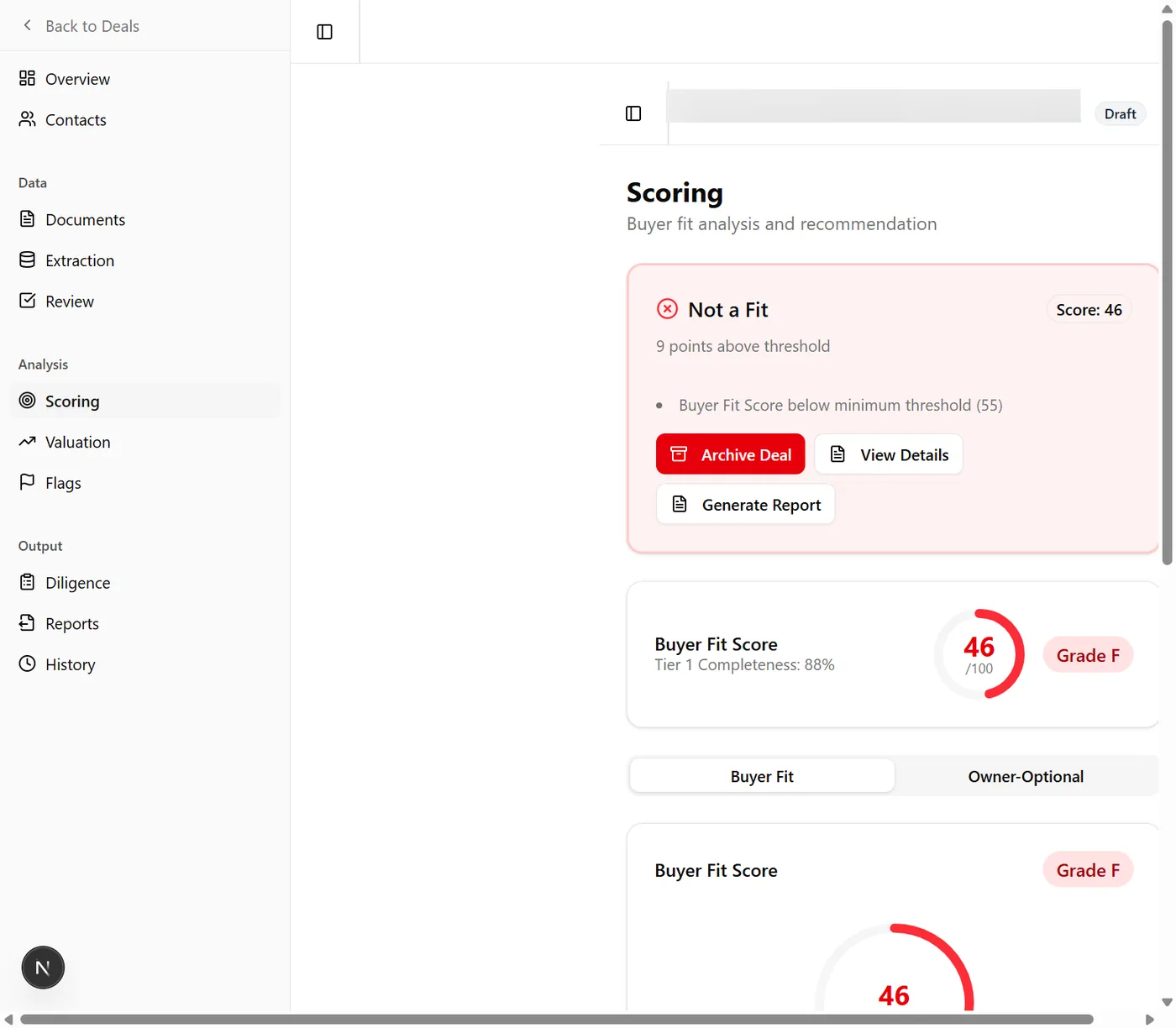Click the threshold reason bullet text
Screen dimensions: 1176x1028
(x=840, y=406)
